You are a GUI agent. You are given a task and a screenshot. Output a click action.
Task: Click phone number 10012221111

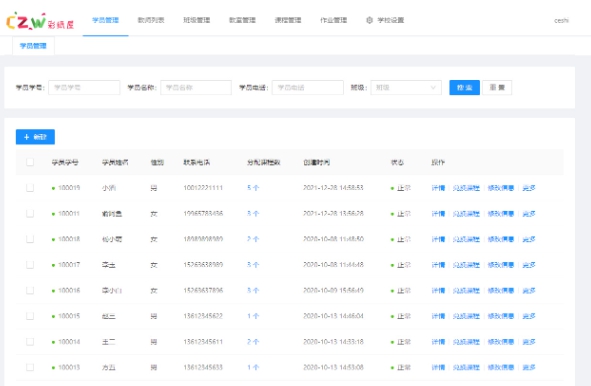pyautogui.click(x=203, y=188)
